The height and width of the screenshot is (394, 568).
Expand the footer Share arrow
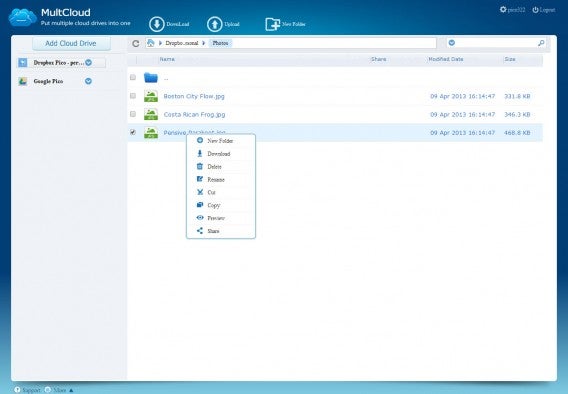tap(71, 390)
